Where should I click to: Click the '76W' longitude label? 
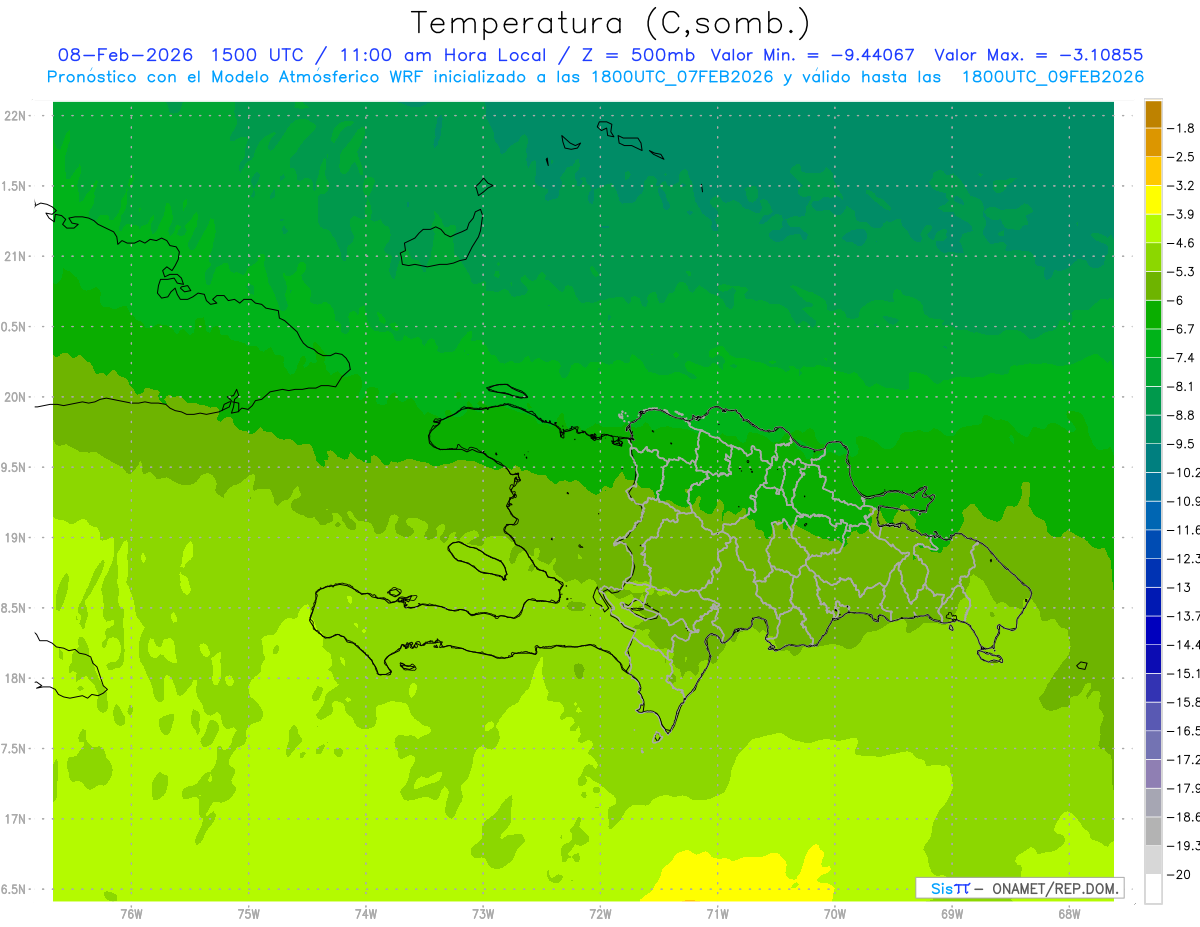[x=131, y=913]
